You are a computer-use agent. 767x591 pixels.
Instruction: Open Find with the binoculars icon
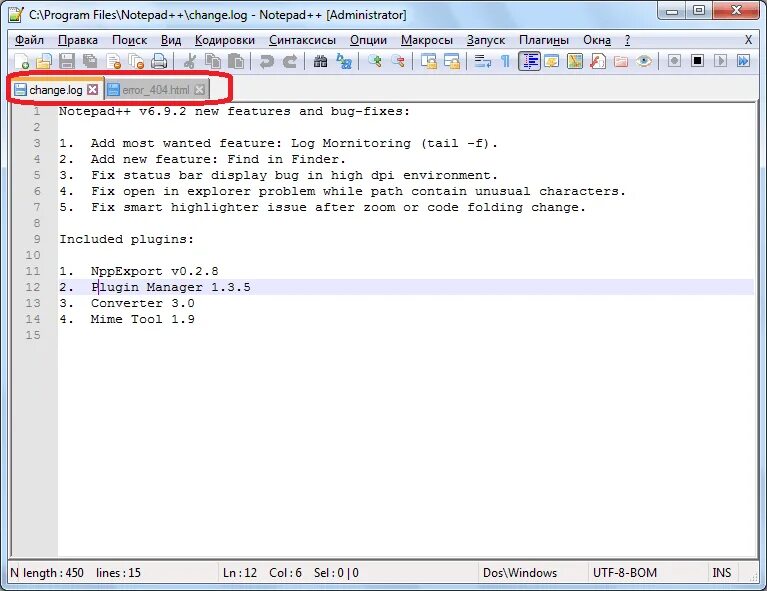(320, 62)
